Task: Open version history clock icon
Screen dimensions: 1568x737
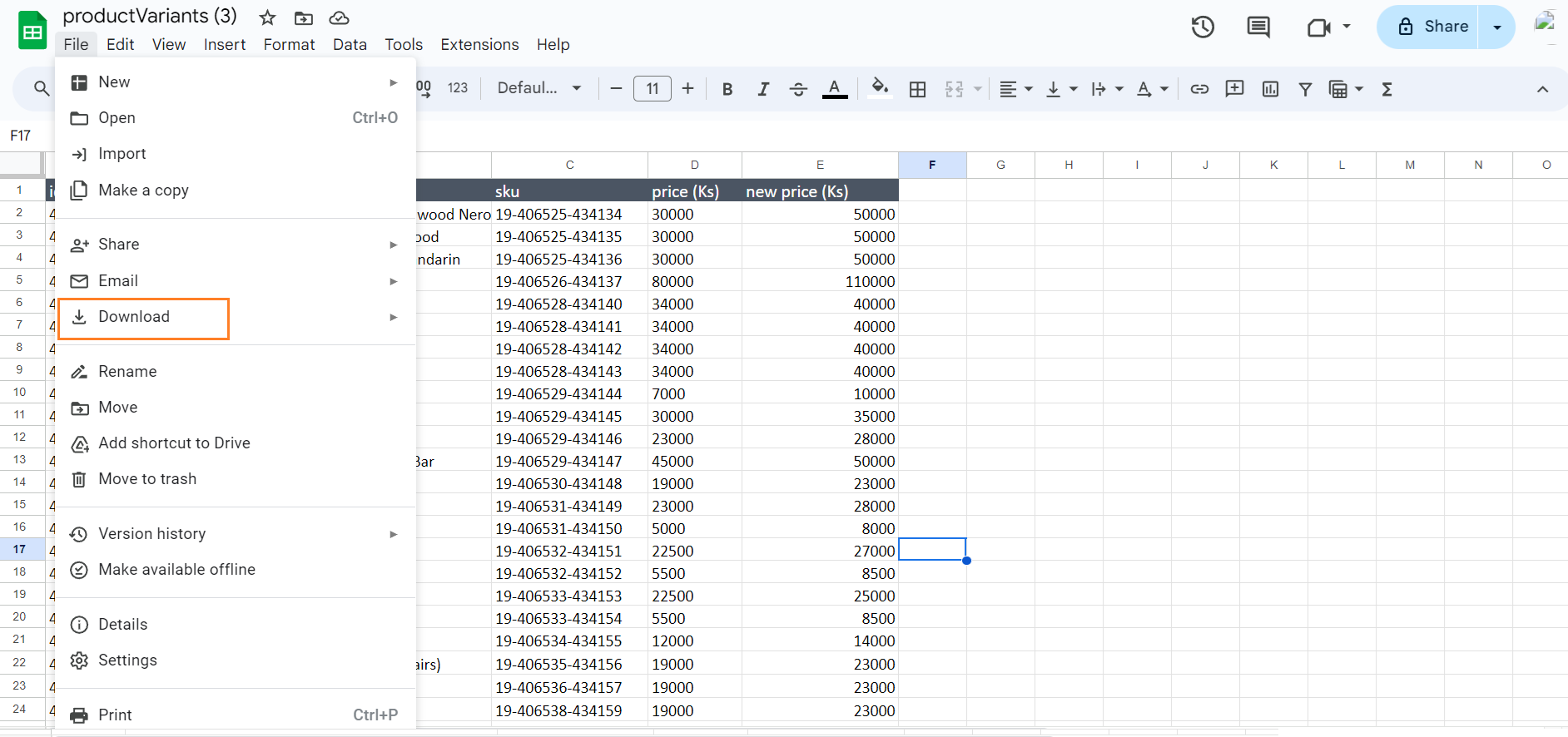Action: tap(1203, 27)
